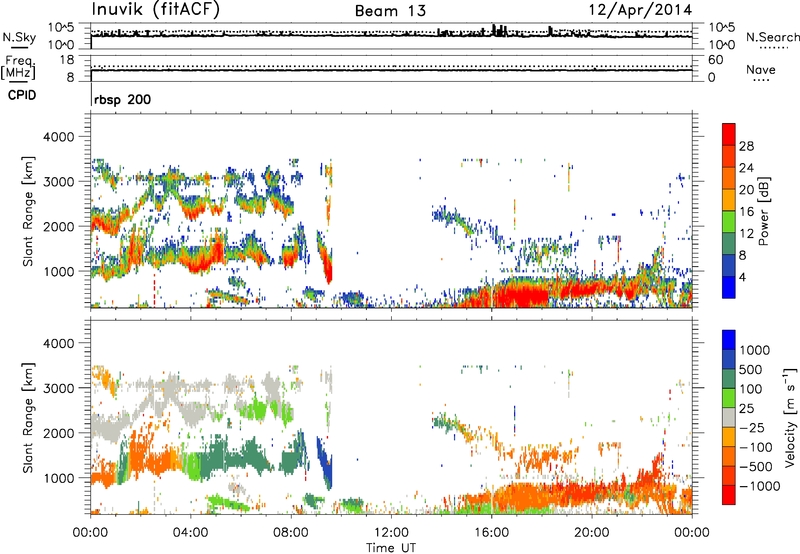Click the 24 tick label on power colorbar
Image resolution: width=800 pixels, height=554 pixels.
point(746,168)
